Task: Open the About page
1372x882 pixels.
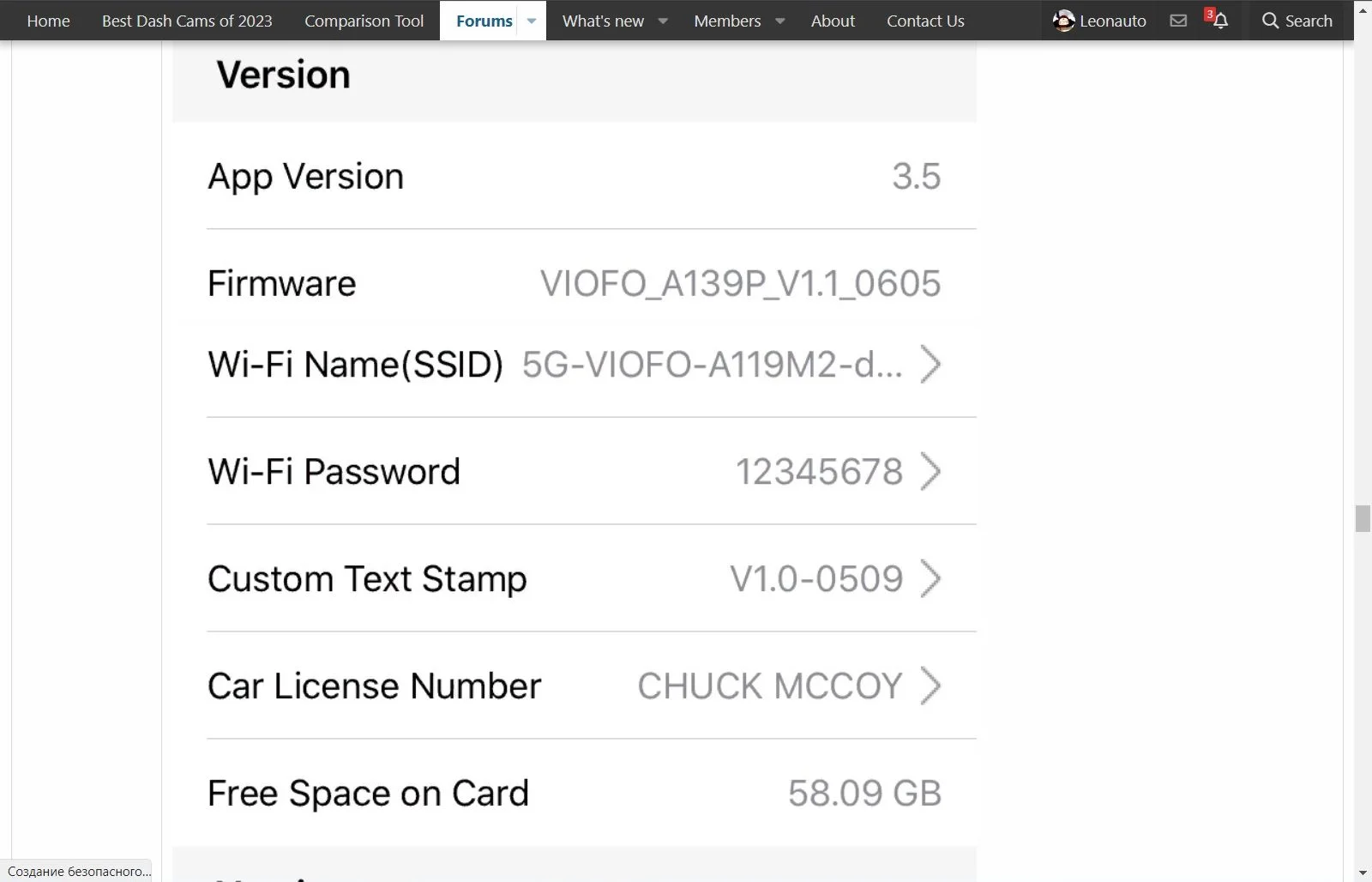Action: pyautogui.click(x=833, y=21)
